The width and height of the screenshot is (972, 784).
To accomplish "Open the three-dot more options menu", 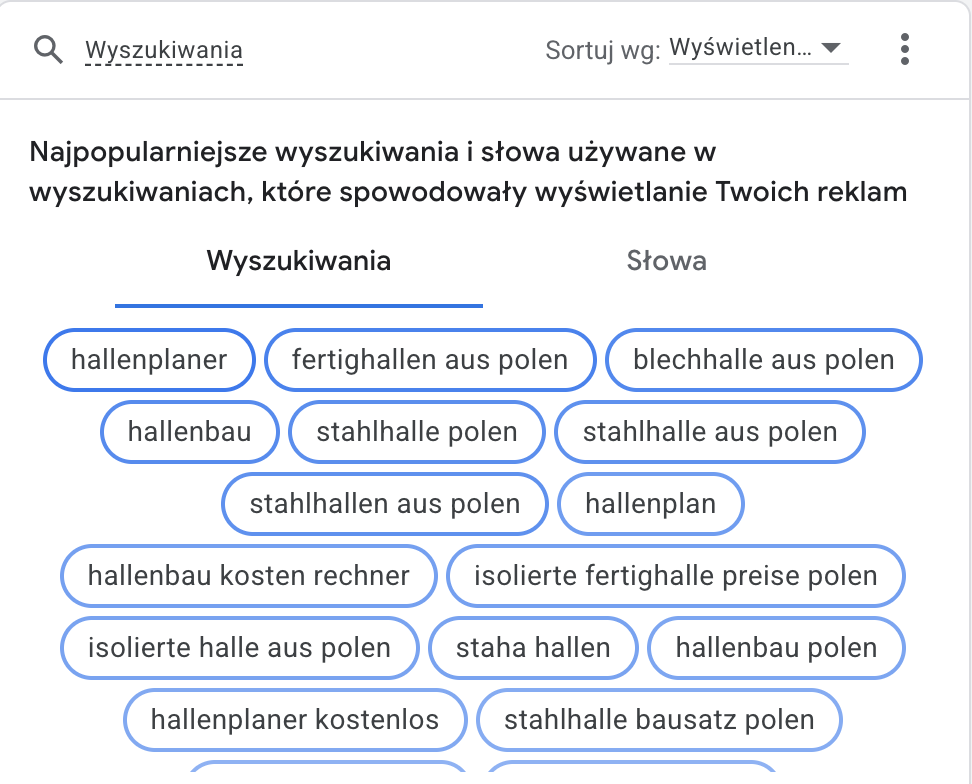I will point(904,49).
